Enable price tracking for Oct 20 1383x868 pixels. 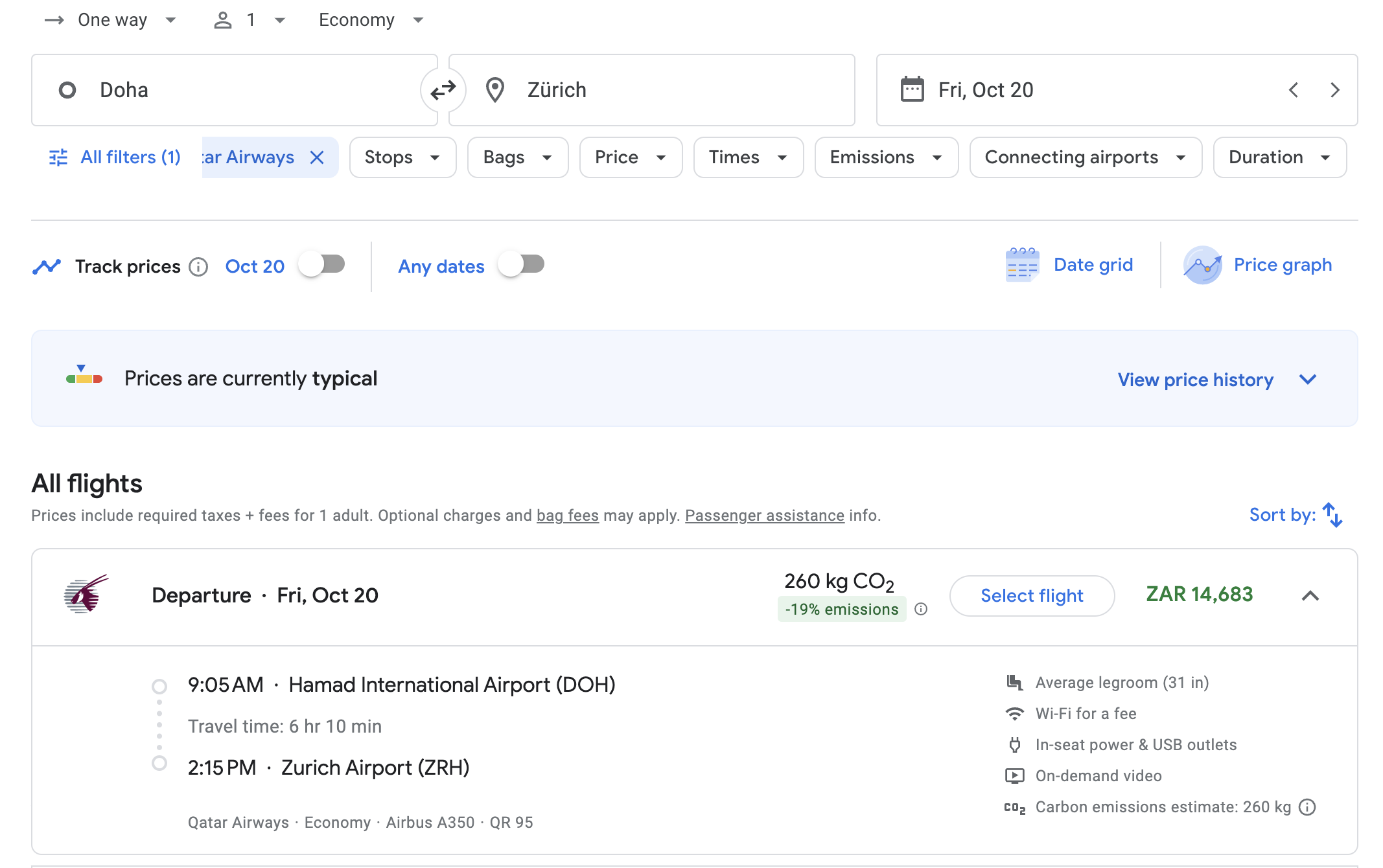click(x=321, y=264)
